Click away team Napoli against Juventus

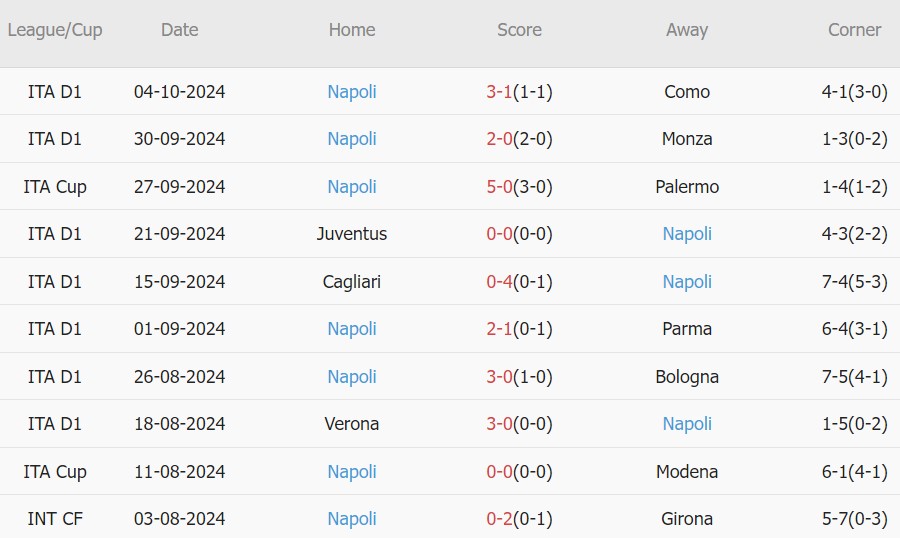tap(687, 234)
